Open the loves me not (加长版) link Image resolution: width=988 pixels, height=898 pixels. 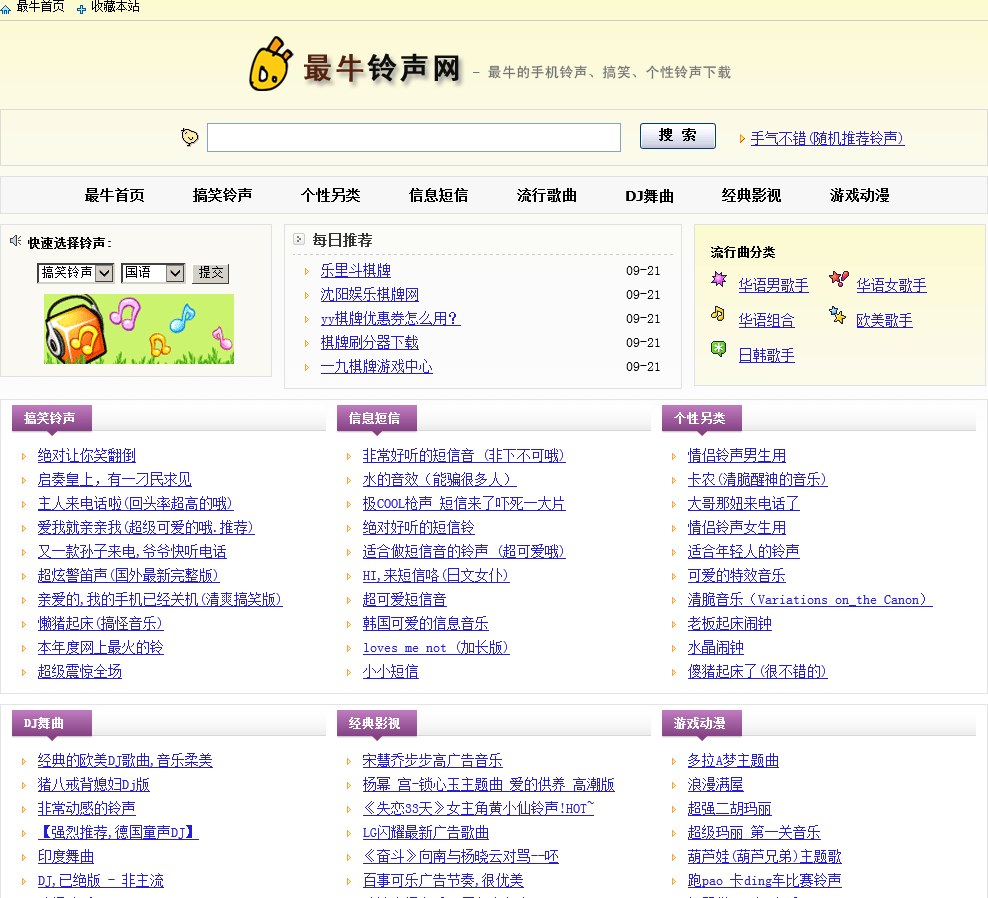pos(436,647)
